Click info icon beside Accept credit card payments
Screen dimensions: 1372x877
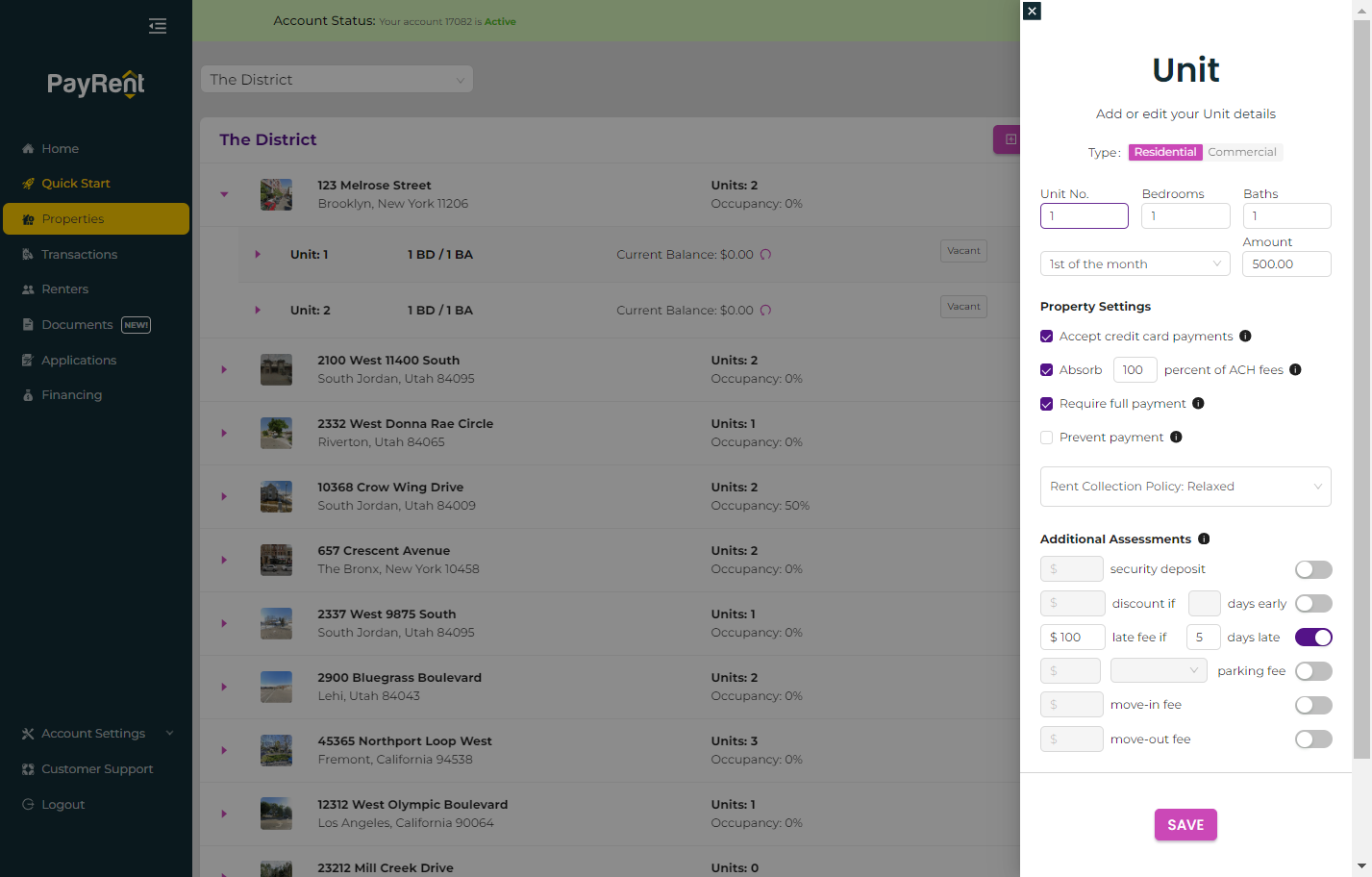[1245, 337]
